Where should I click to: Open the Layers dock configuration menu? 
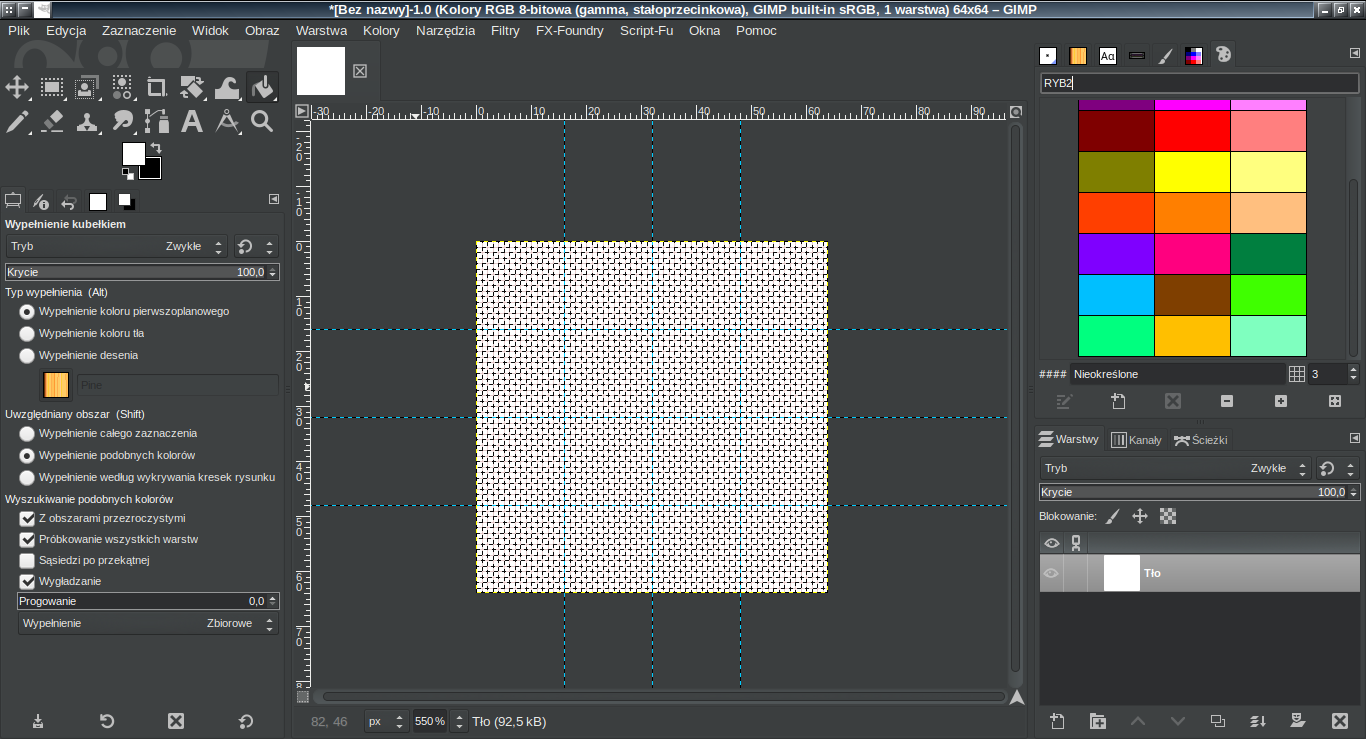(1355, 438)
